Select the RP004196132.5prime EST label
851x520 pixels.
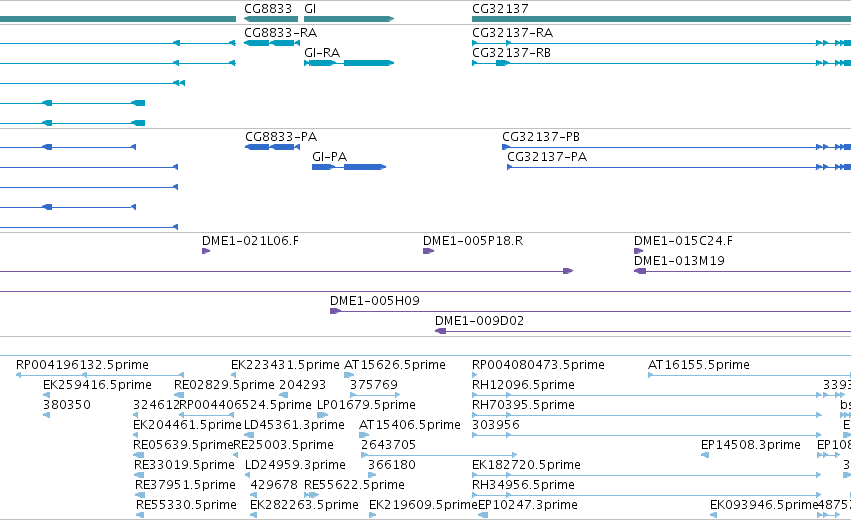82,365
